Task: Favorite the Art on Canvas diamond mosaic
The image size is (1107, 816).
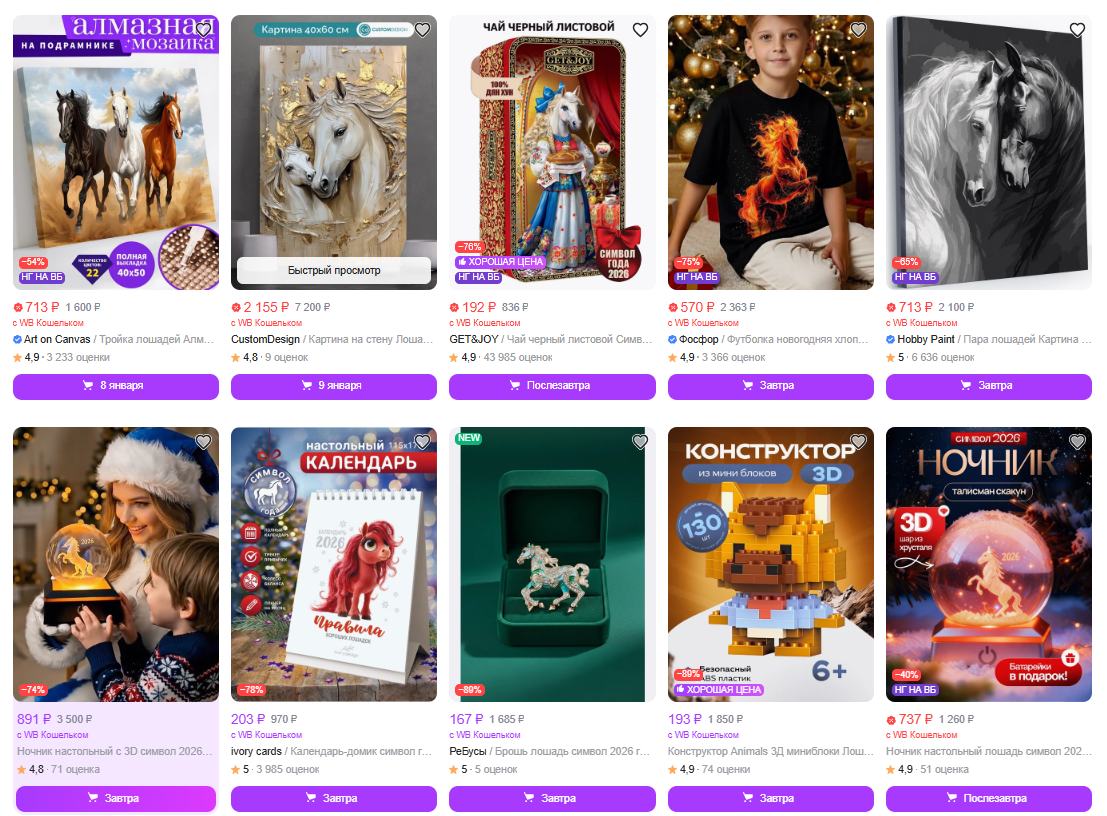Action: click(x=203, y=30)
